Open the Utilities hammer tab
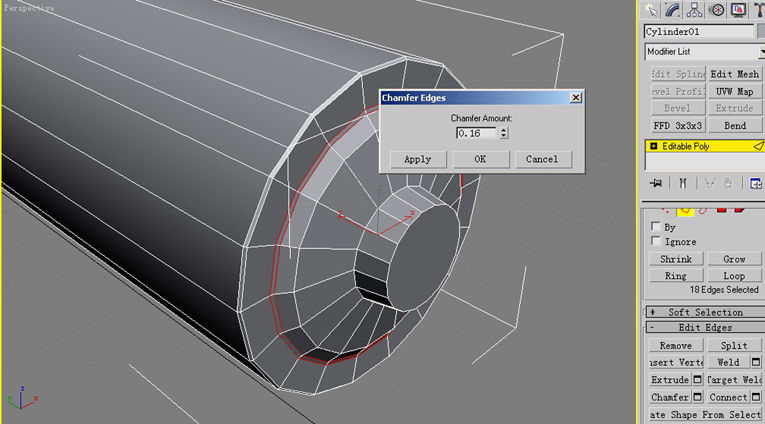Viewport: 765px width, 424px height. [x=758, y=10]
